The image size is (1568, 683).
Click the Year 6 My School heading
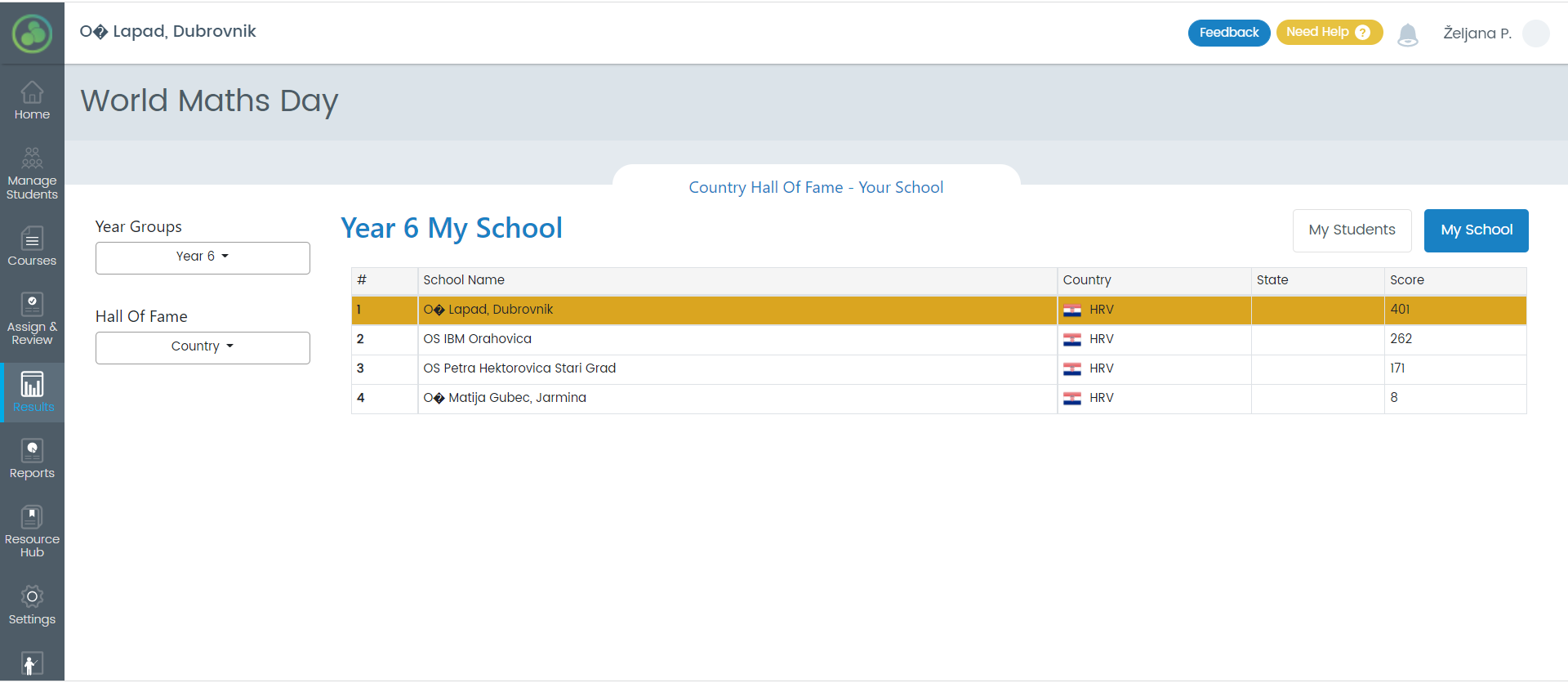[x=452, y=229]
